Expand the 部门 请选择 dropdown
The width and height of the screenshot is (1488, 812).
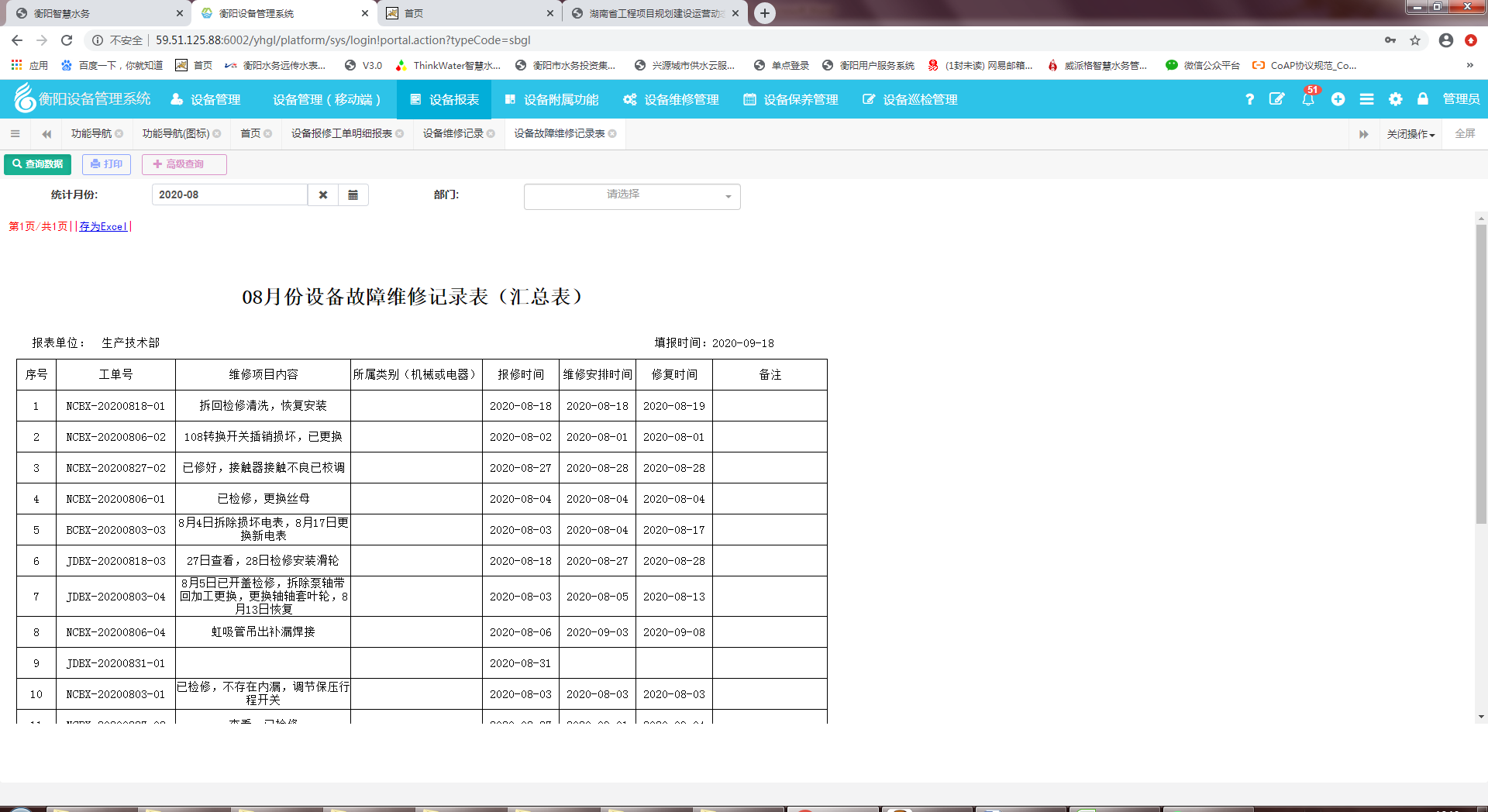point(632,196)
